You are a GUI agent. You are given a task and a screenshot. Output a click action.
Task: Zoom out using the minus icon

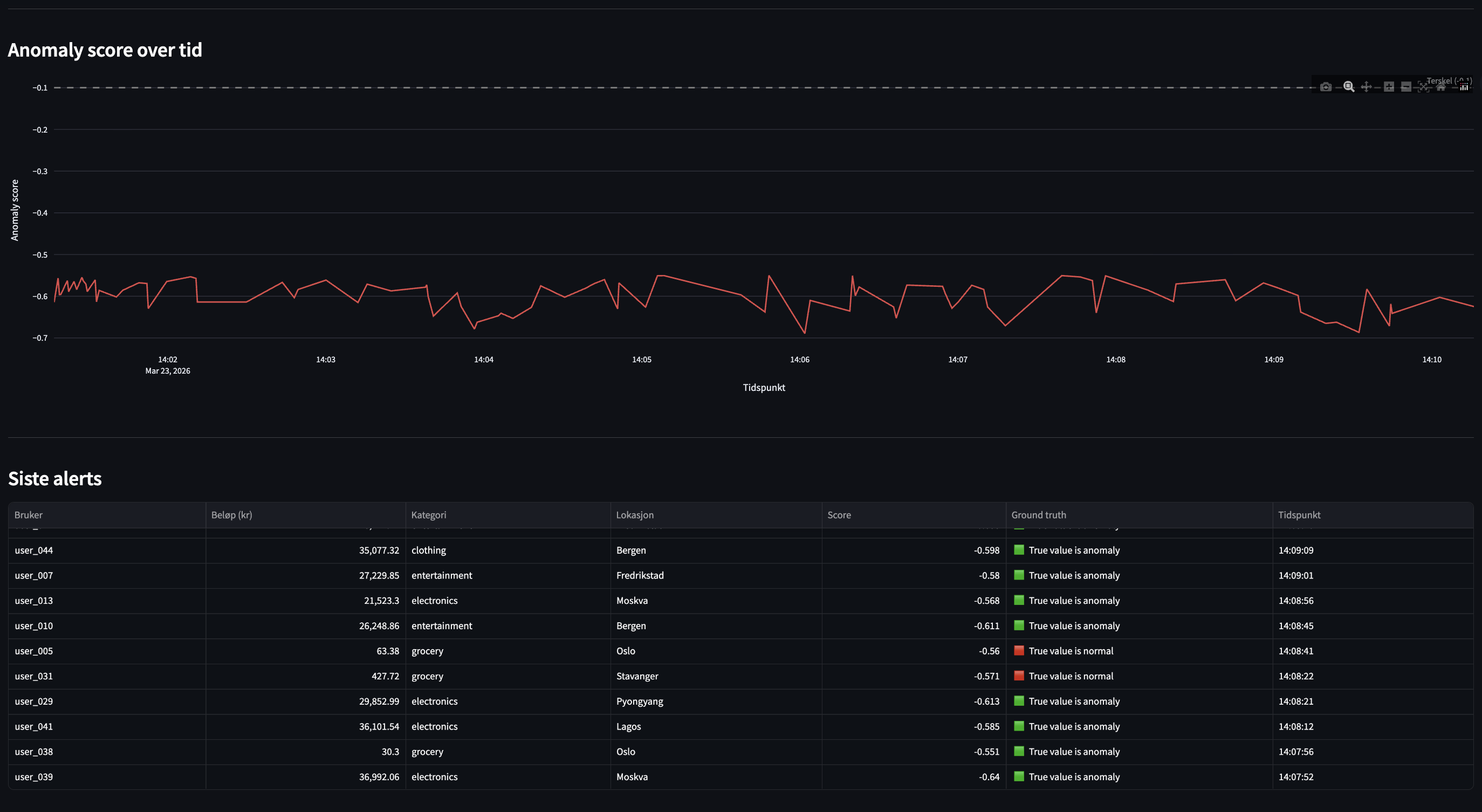point(1405,87)
